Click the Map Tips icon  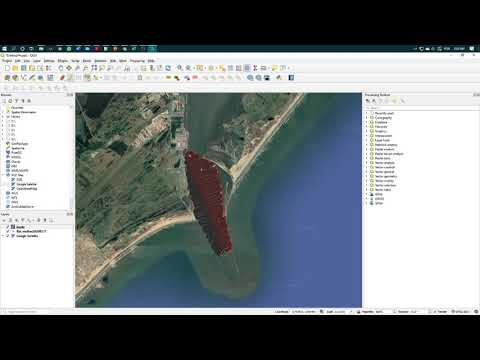274,68
